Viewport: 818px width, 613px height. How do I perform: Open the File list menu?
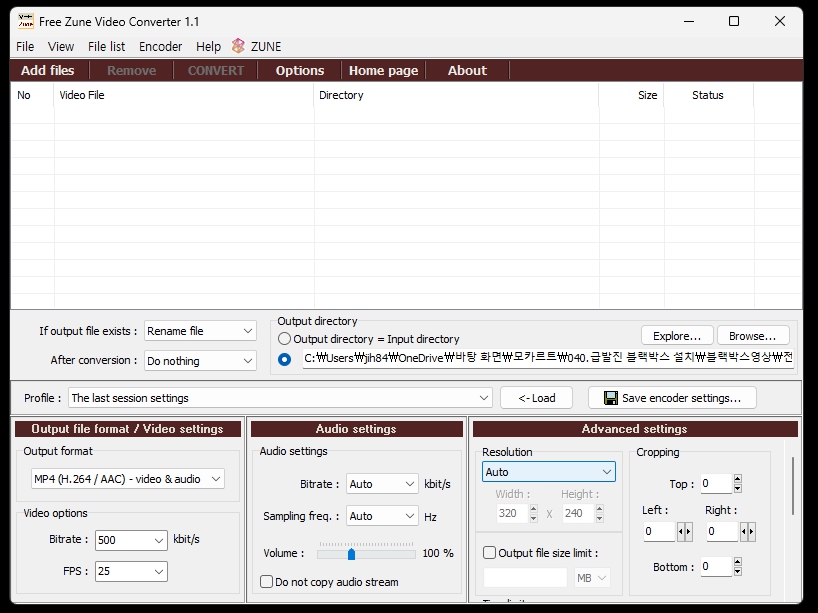click(106, 46)
